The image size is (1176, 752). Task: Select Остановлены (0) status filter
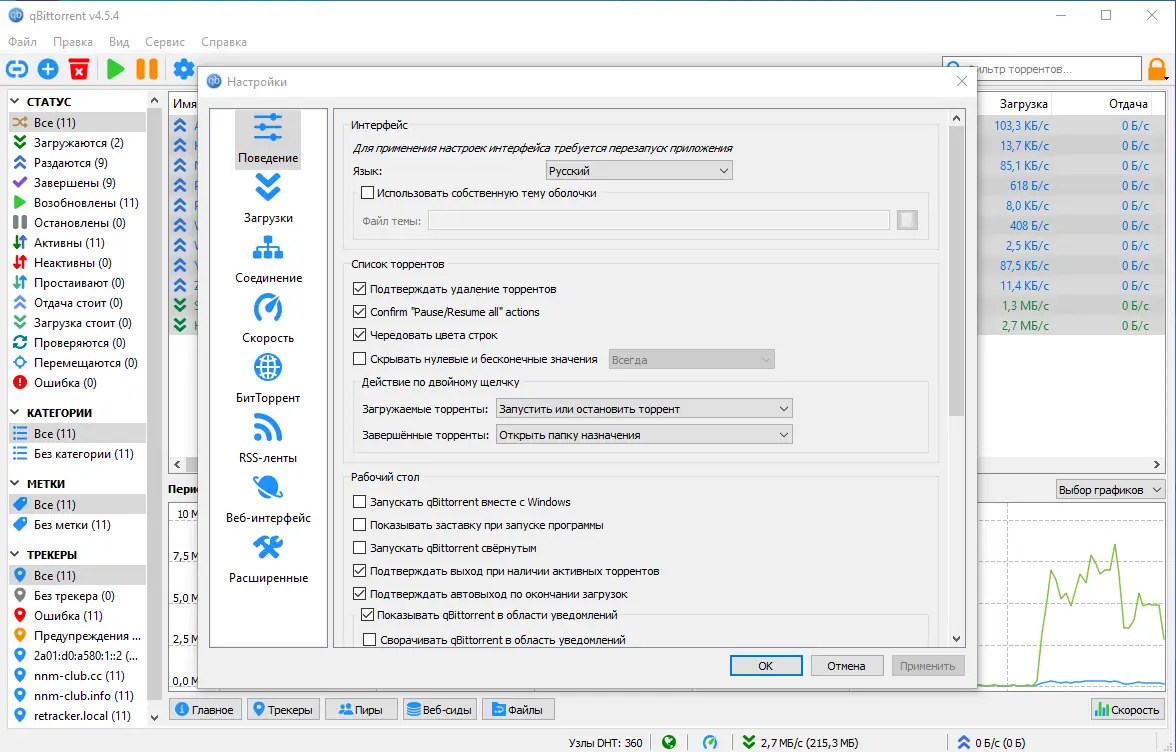[x=77, y=223]
